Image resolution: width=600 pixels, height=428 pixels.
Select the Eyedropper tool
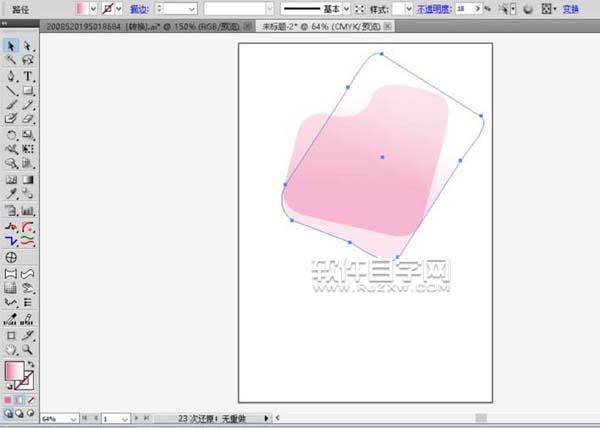pos(11,194)
